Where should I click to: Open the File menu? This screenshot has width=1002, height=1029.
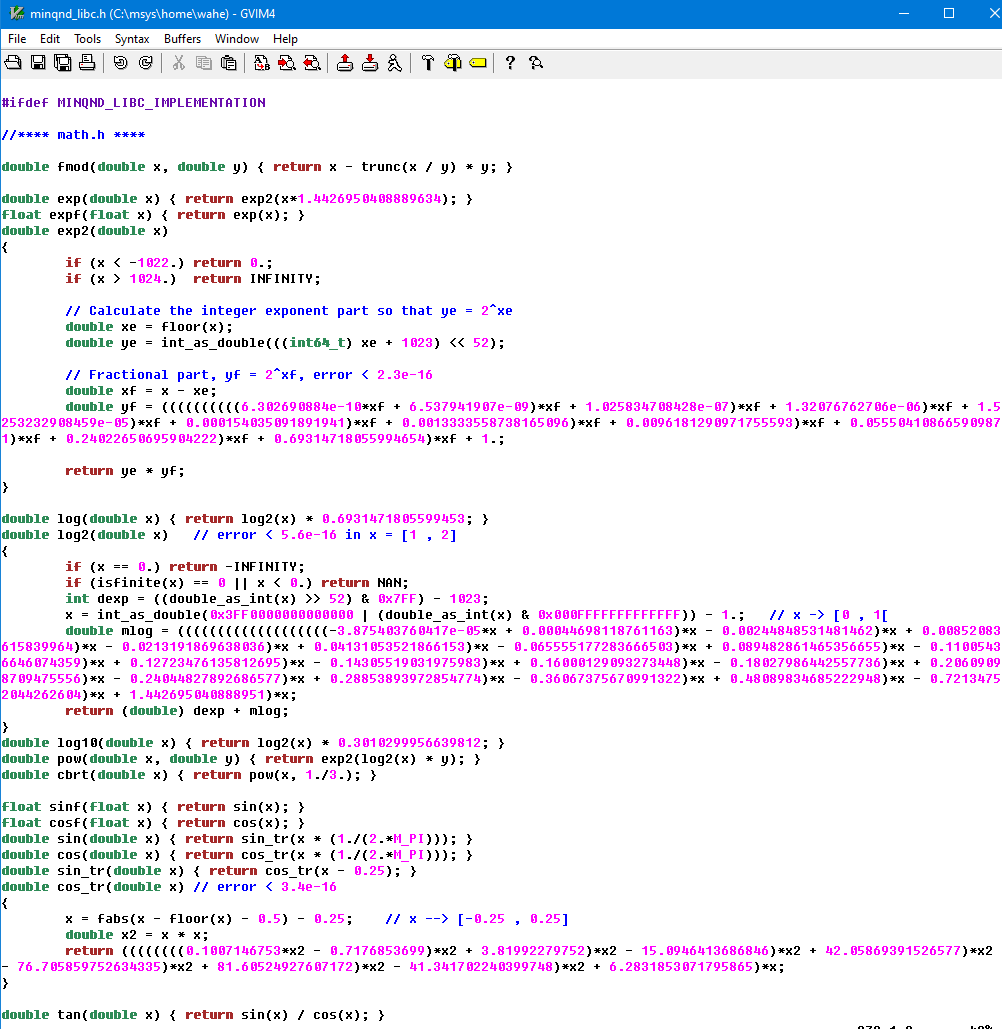tap(17, 39)
